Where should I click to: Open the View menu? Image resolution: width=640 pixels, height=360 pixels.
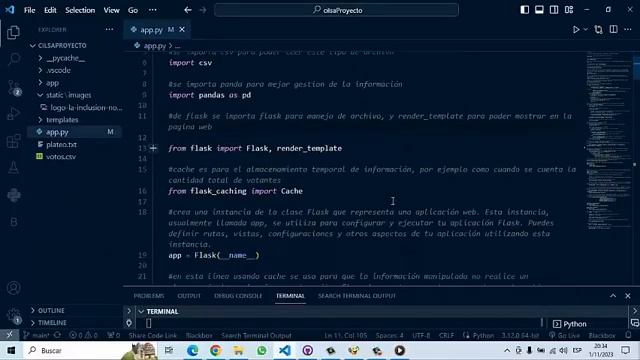[x=111, y=10]
